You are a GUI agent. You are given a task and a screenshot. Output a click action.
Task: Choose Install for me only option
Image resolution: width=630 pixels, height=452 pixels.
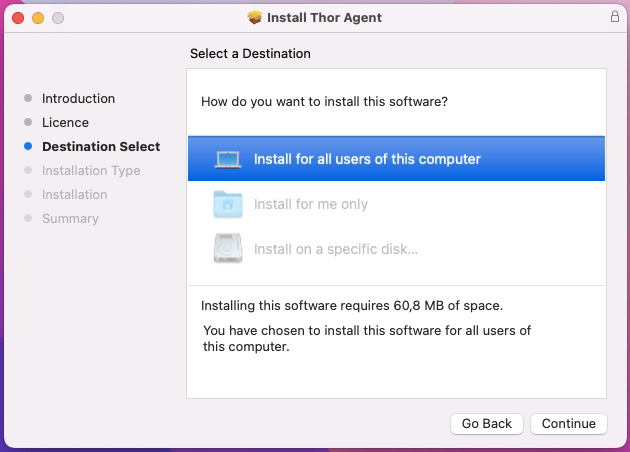coord(311,204)
